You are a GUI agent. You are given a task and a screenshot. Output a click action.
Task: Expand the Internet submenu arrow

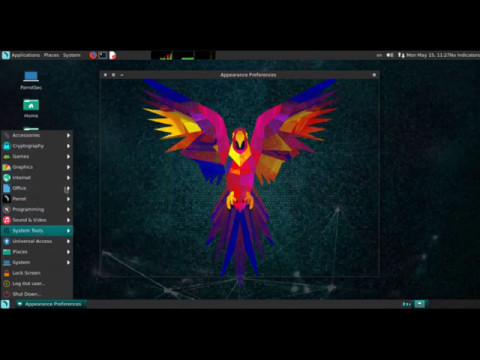68,178
